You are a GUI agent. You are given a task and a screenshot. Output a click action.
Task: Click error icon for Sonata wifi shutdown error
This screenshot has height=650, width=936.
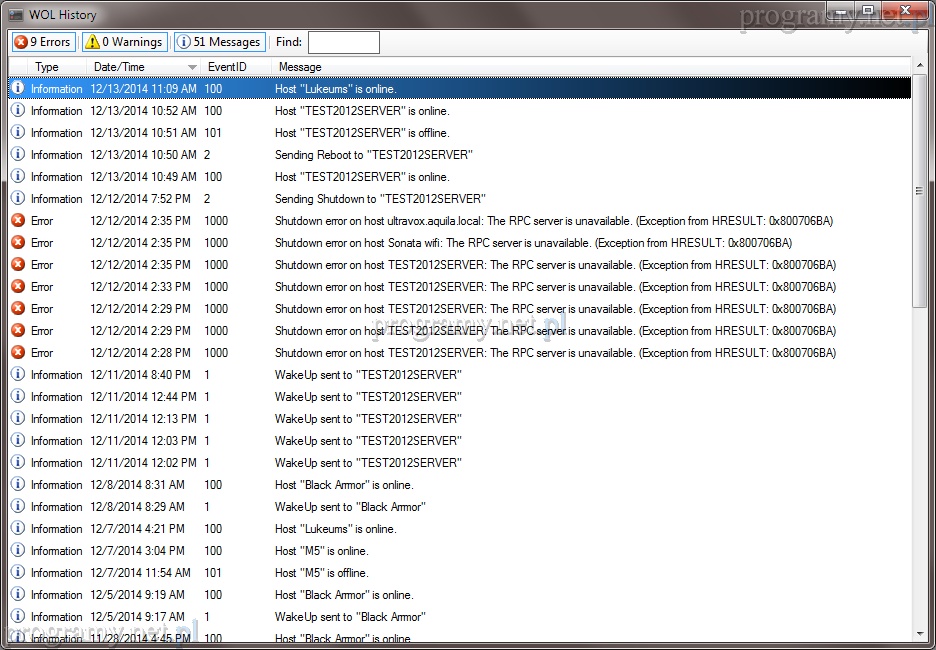coord(17,243)
